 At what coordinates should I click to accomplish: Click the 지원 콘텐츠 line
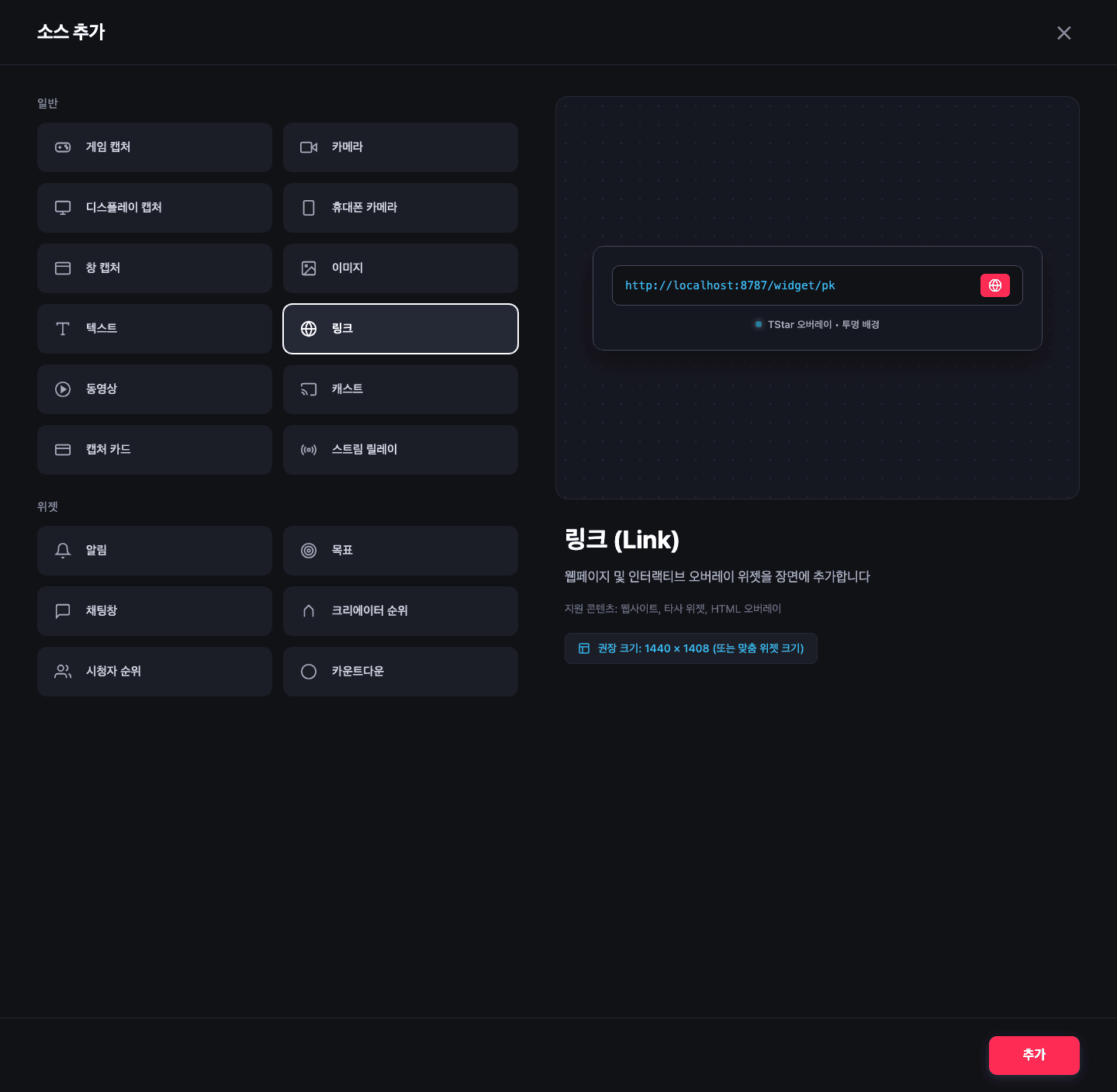[673, 609]
